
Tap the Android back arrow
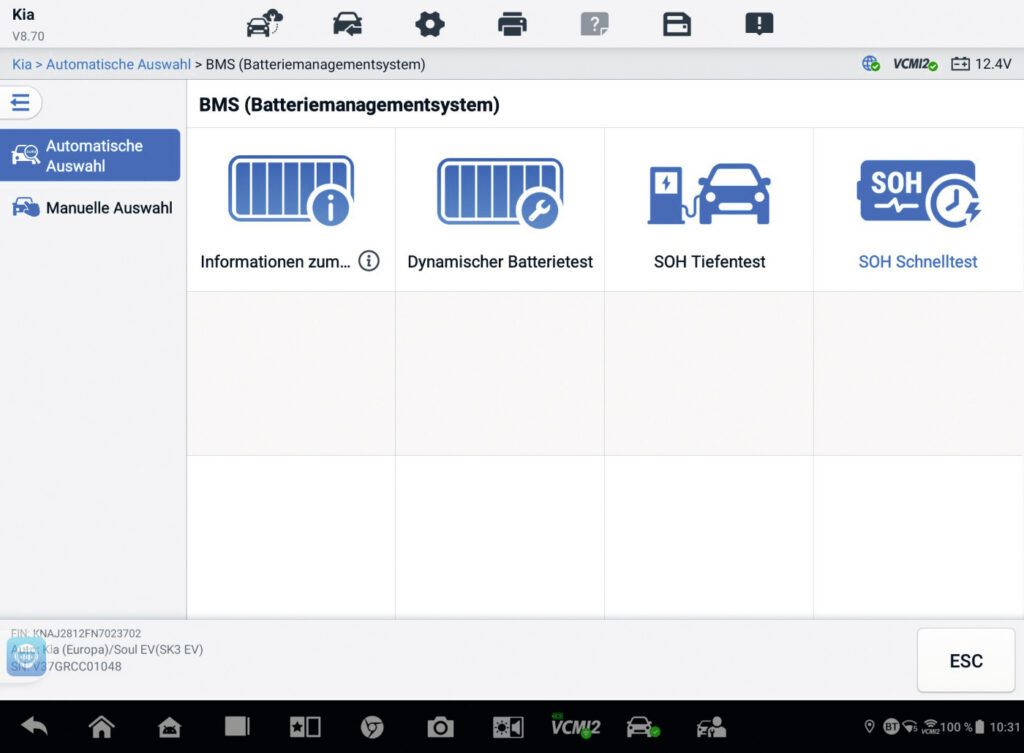(34, 727)
